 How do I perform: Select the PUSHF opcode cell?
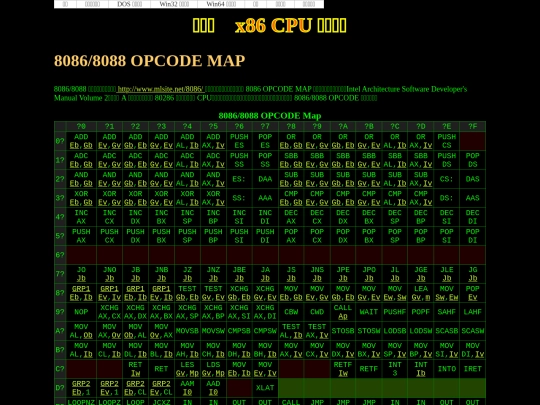pyautogui.click(x=395, y=312)
